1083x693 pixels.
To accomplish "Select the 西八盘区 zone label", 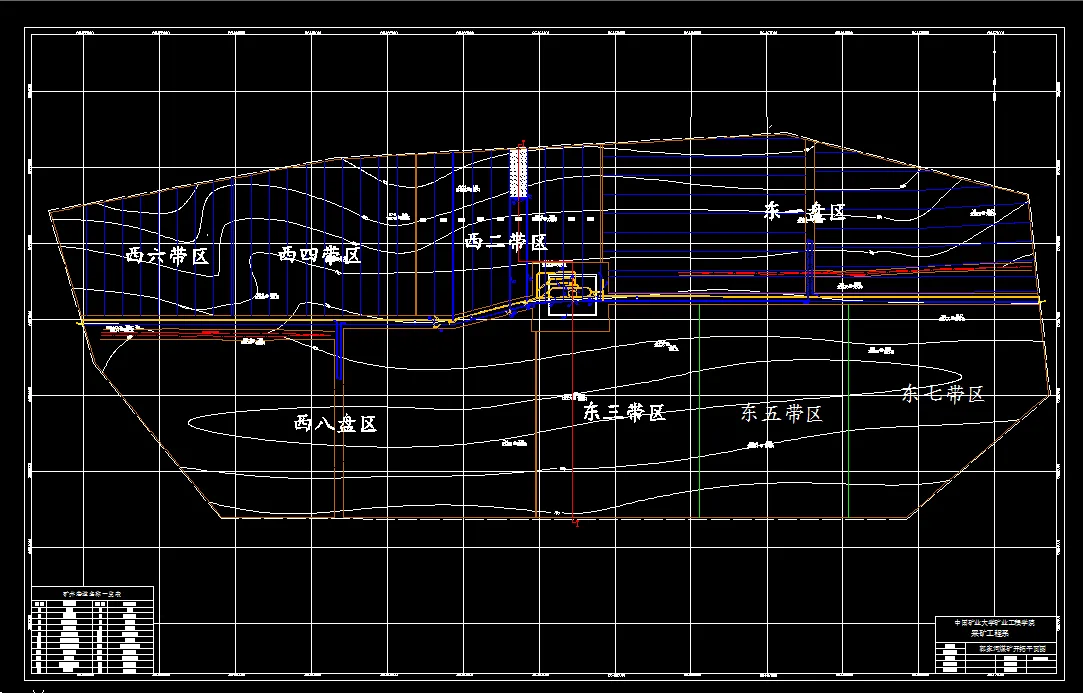I will [335, 423].
